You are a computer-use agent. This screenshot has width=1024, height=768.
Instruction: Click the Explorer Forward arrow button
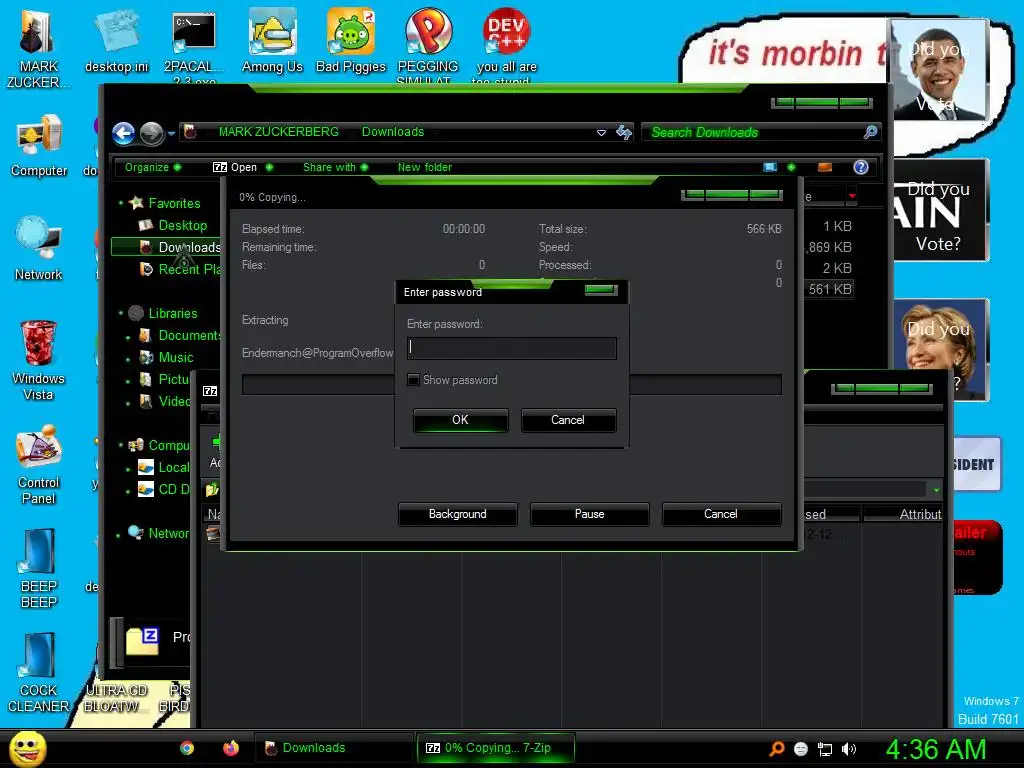152,133
